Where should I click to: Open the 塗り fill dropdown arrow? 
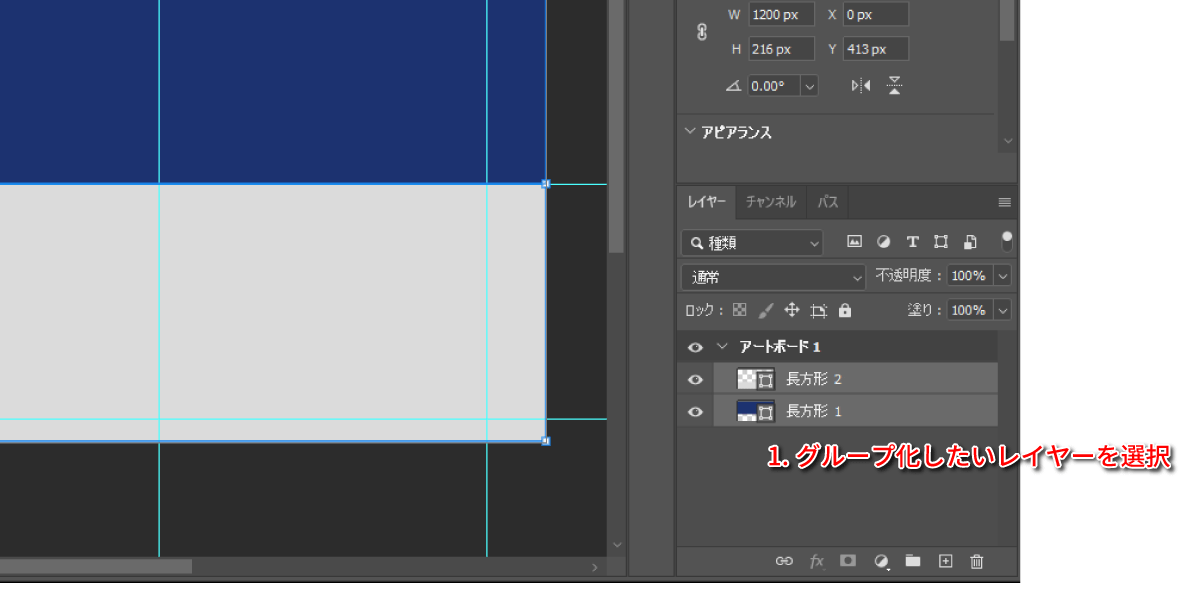coord(1003,310)
